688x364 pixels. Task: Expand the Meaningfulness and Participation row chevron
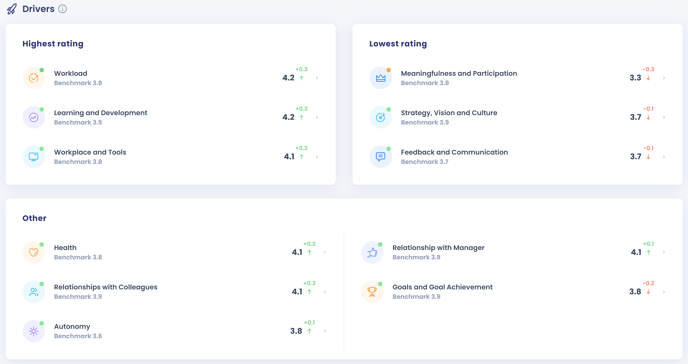tap(663, 78)
